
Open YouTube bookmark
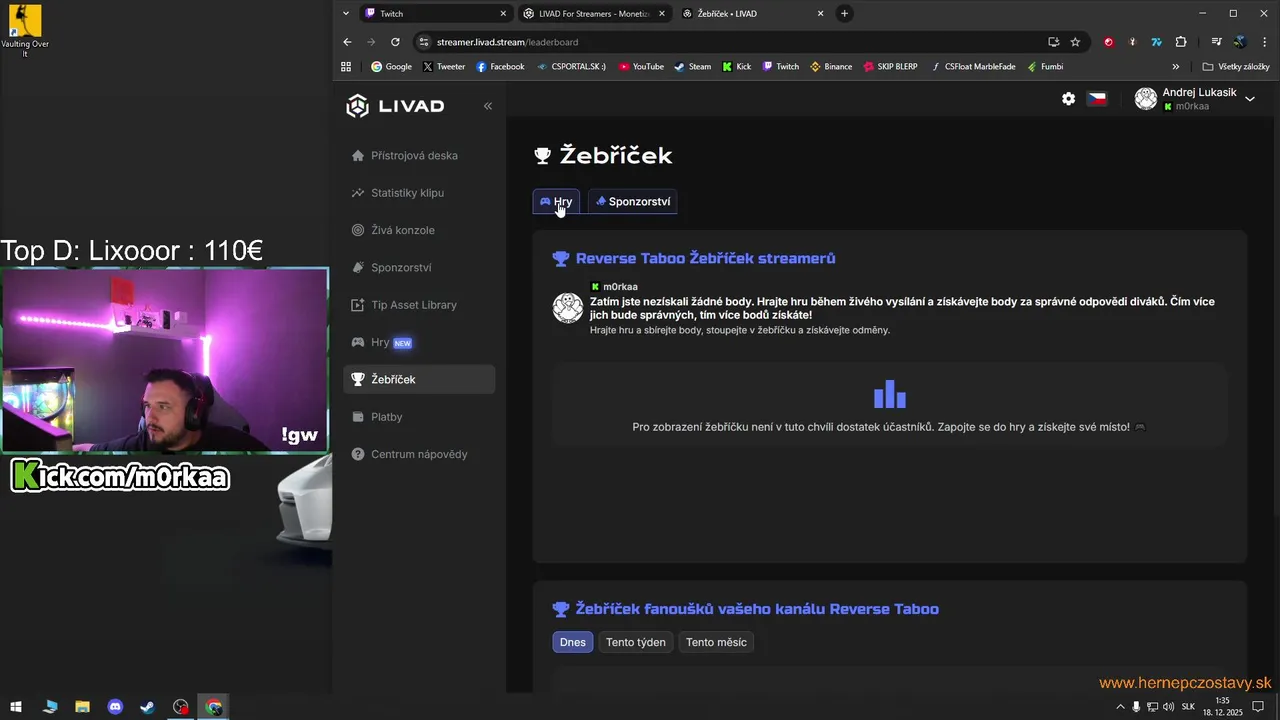[641, 67]
